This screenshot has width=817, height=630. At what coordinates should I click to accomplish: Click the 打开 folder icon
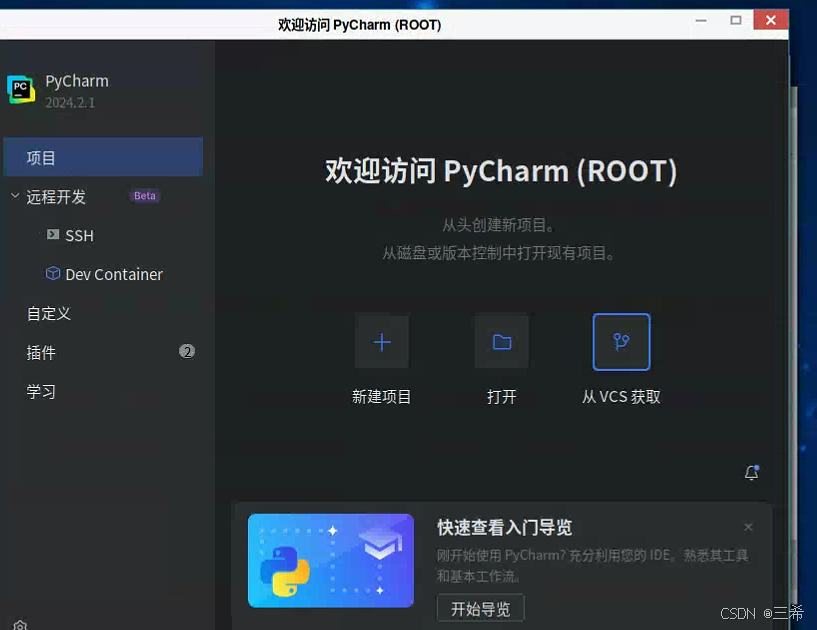click(501, 341)
